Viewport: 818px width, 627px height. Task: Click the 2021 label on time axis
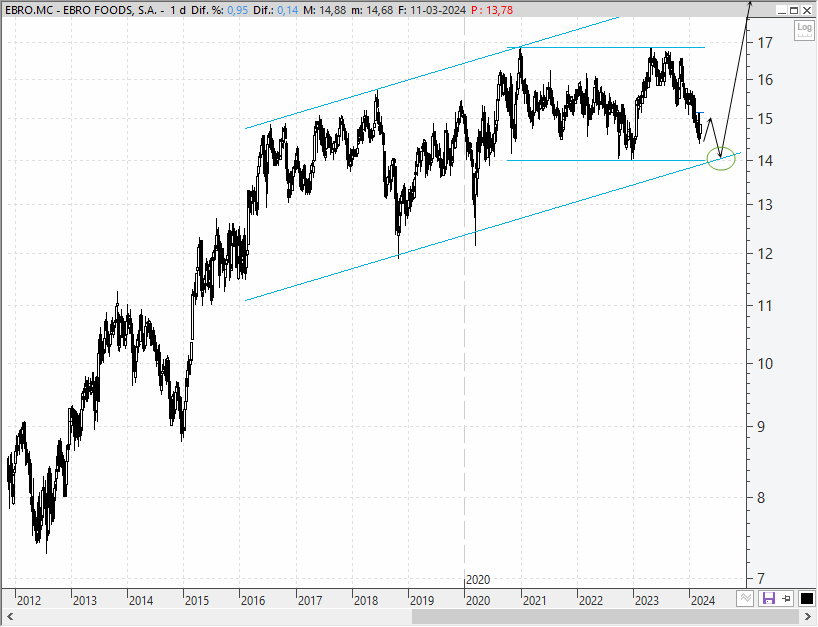[534, 600]
